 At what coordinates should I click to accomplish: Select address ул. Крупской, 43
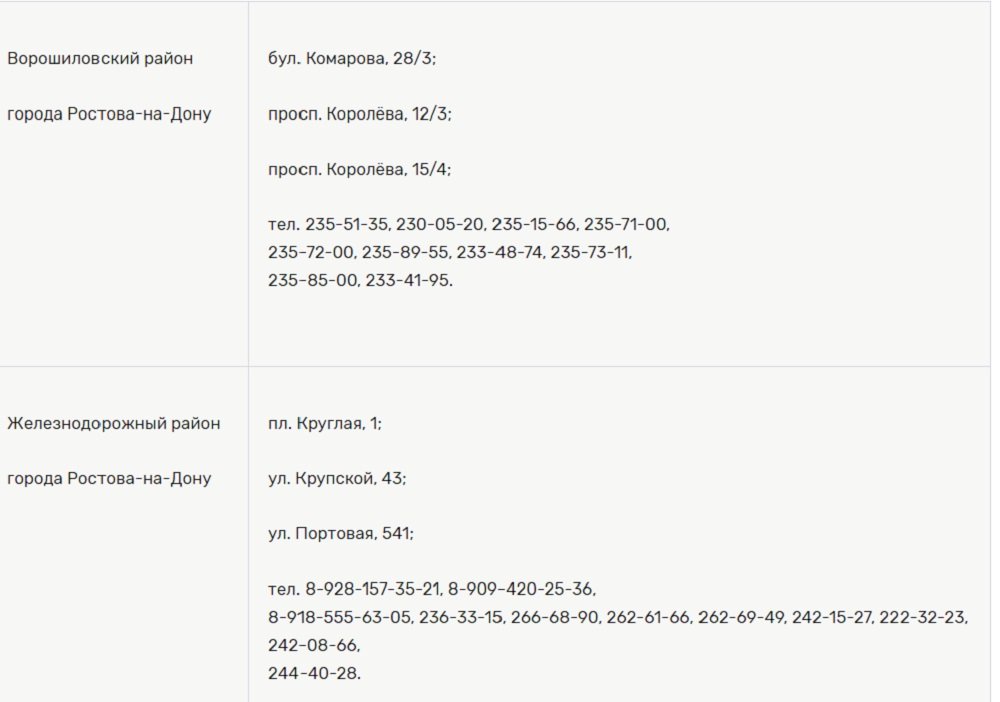pos(337,479)
